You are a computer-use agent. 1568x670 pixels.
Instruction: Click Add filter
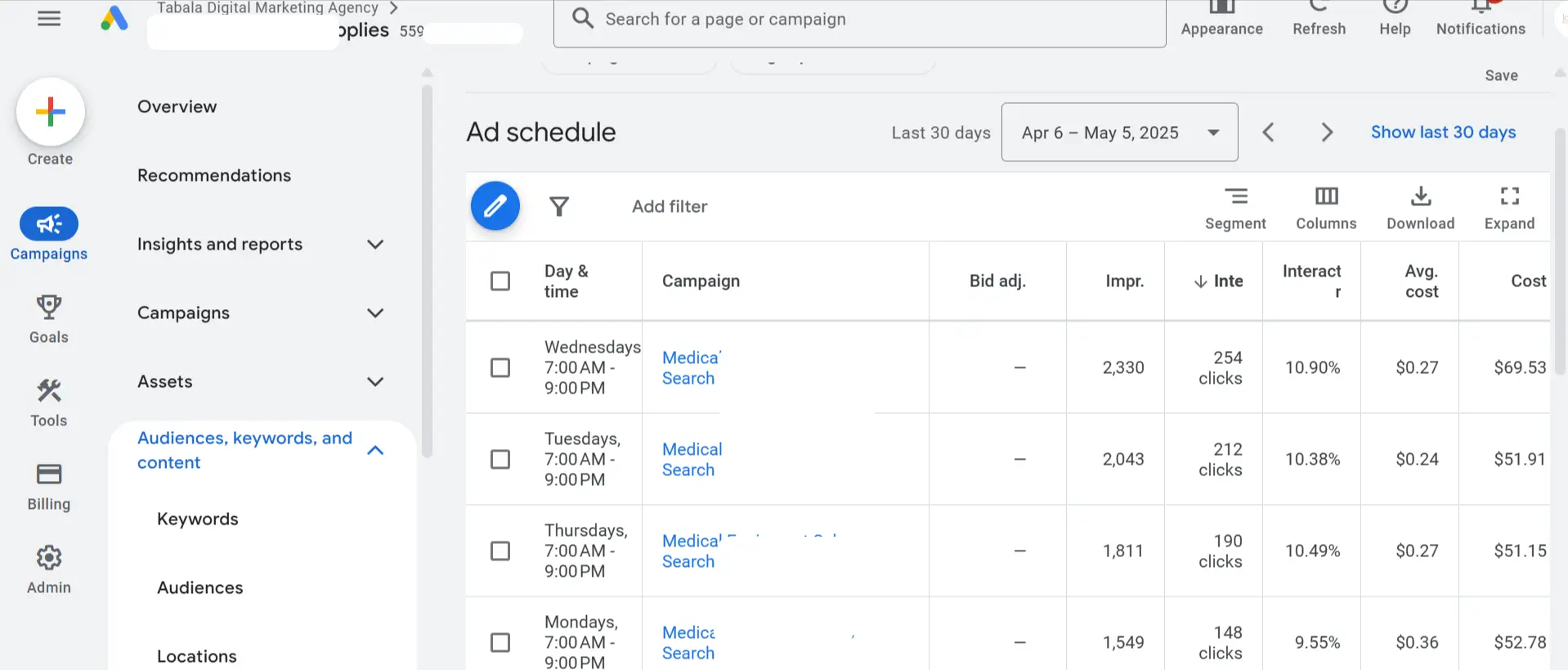tap(670, 207)
